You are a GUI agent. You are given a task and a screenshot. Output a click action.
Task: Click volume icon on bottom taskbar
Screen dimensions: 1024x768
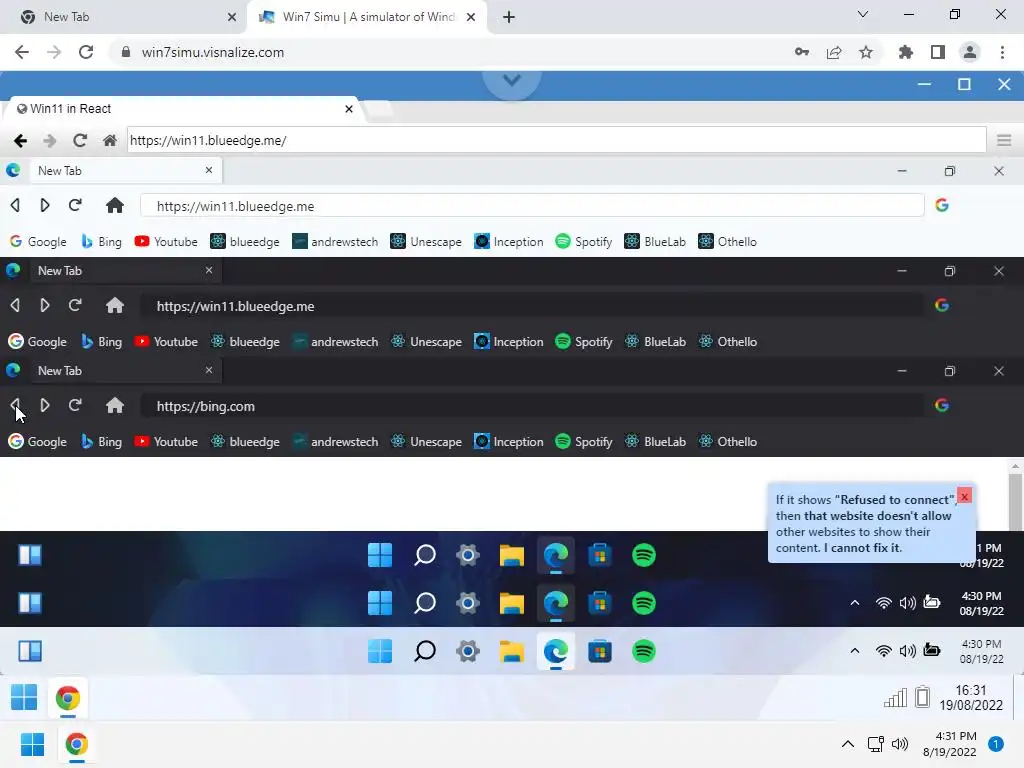900,744
